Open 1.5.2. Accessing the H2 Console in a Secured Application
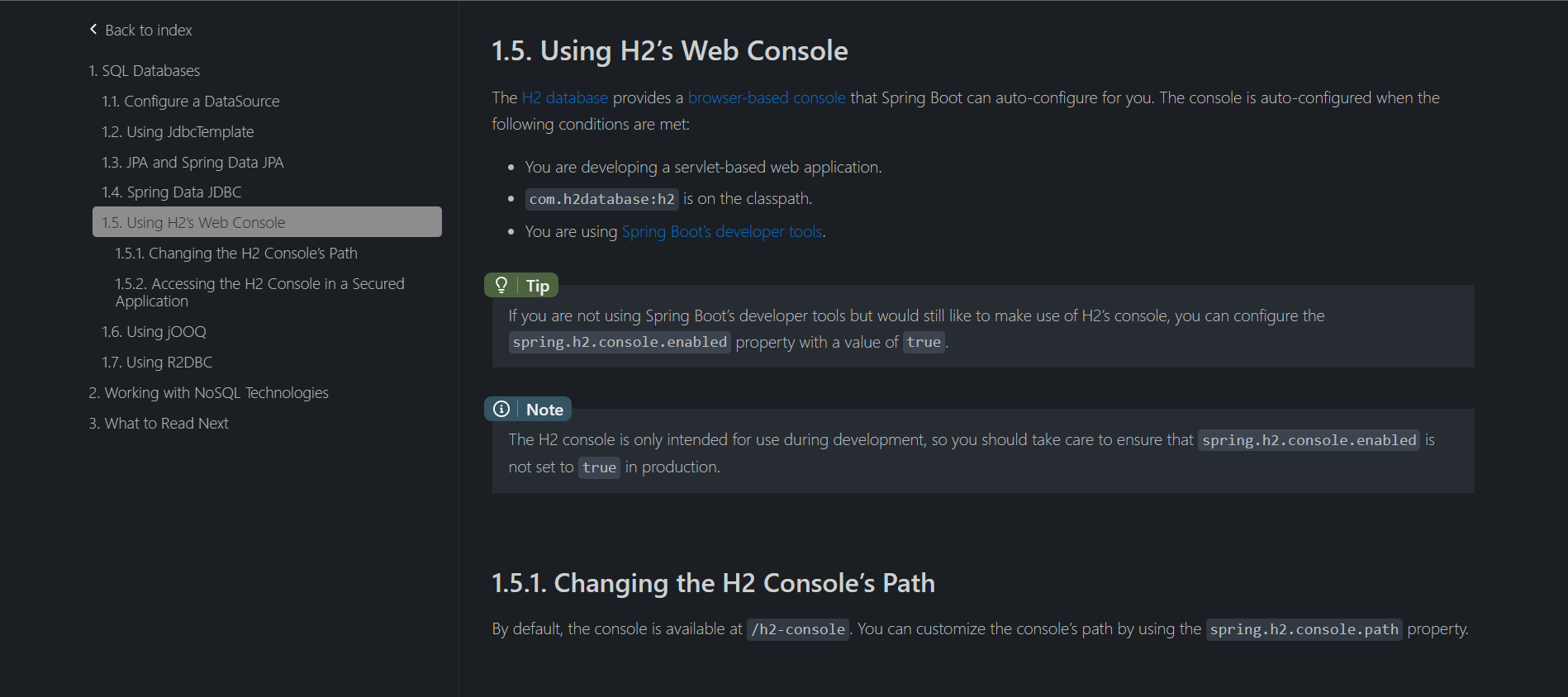Image resolution: width=1568 pixels, height=697 pixels. coord(260,292)
